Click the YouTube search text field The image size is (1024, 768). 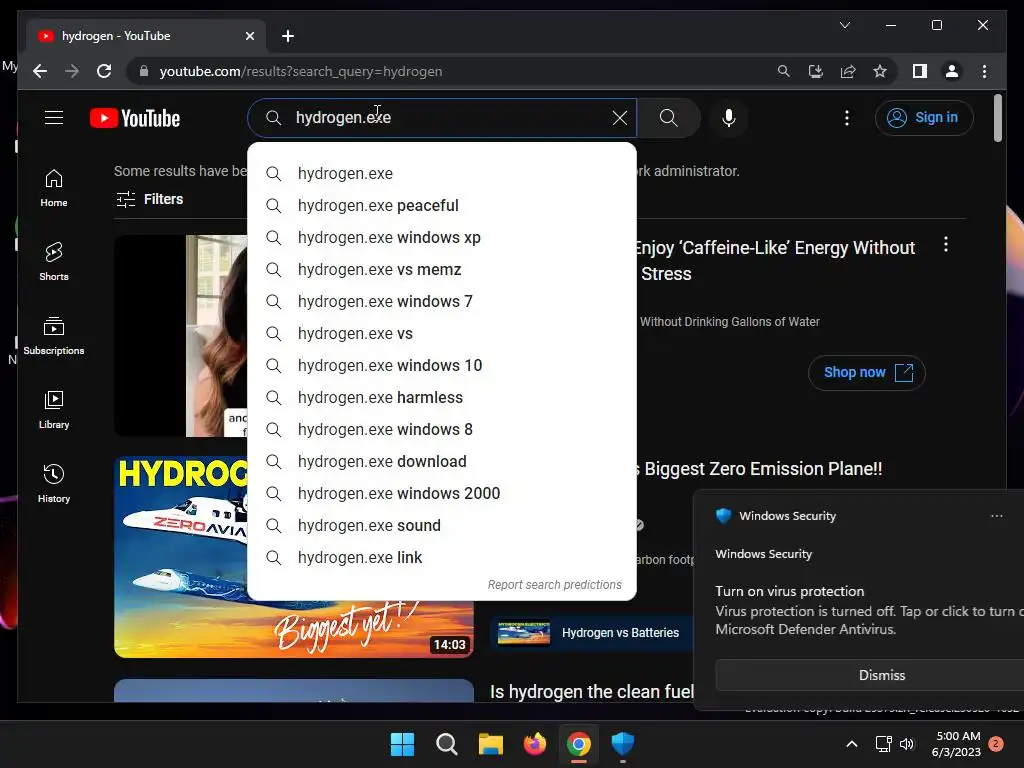tap(442, 118)
